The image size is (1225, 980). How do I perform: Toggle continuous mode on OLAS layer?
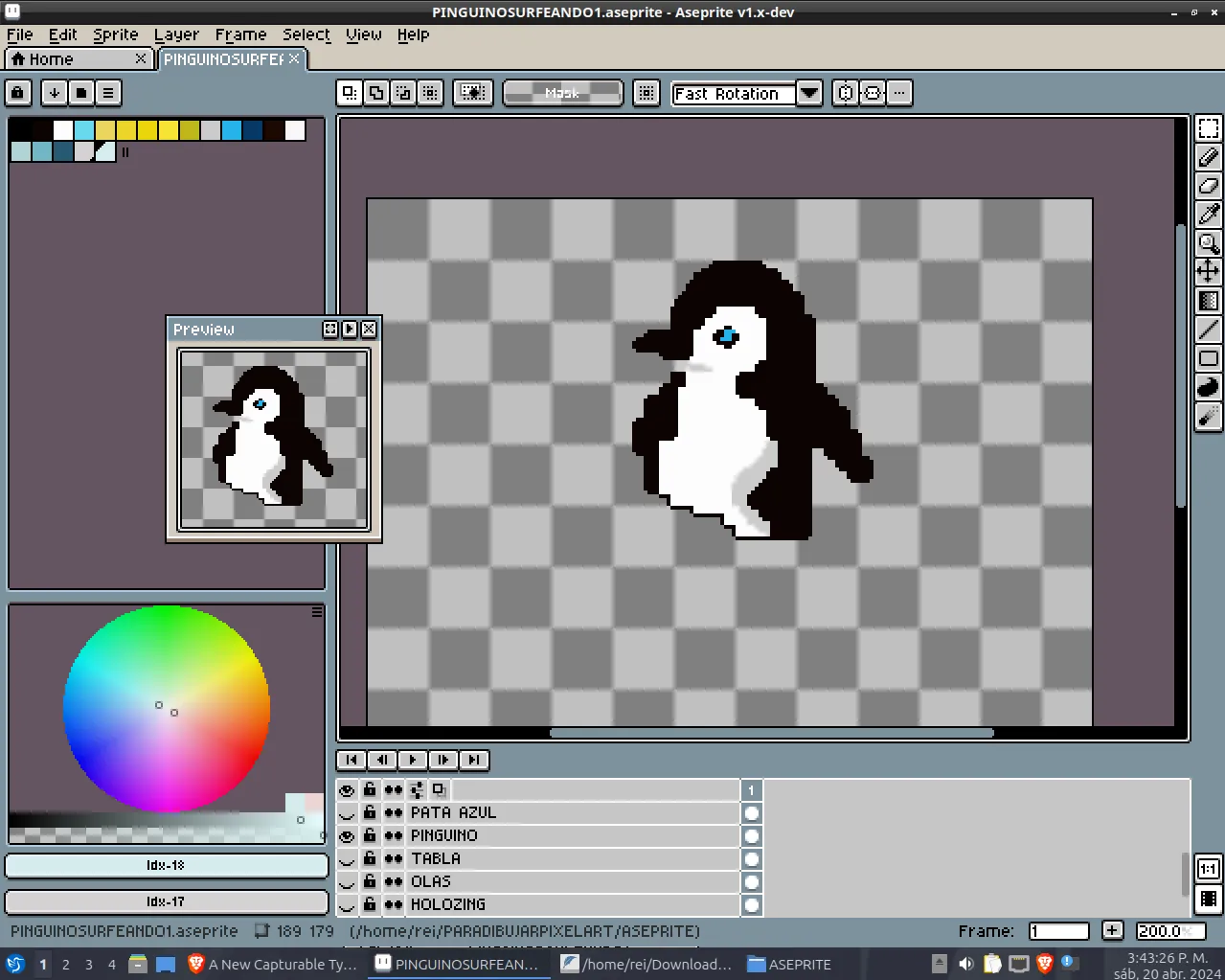coord(393,881)
